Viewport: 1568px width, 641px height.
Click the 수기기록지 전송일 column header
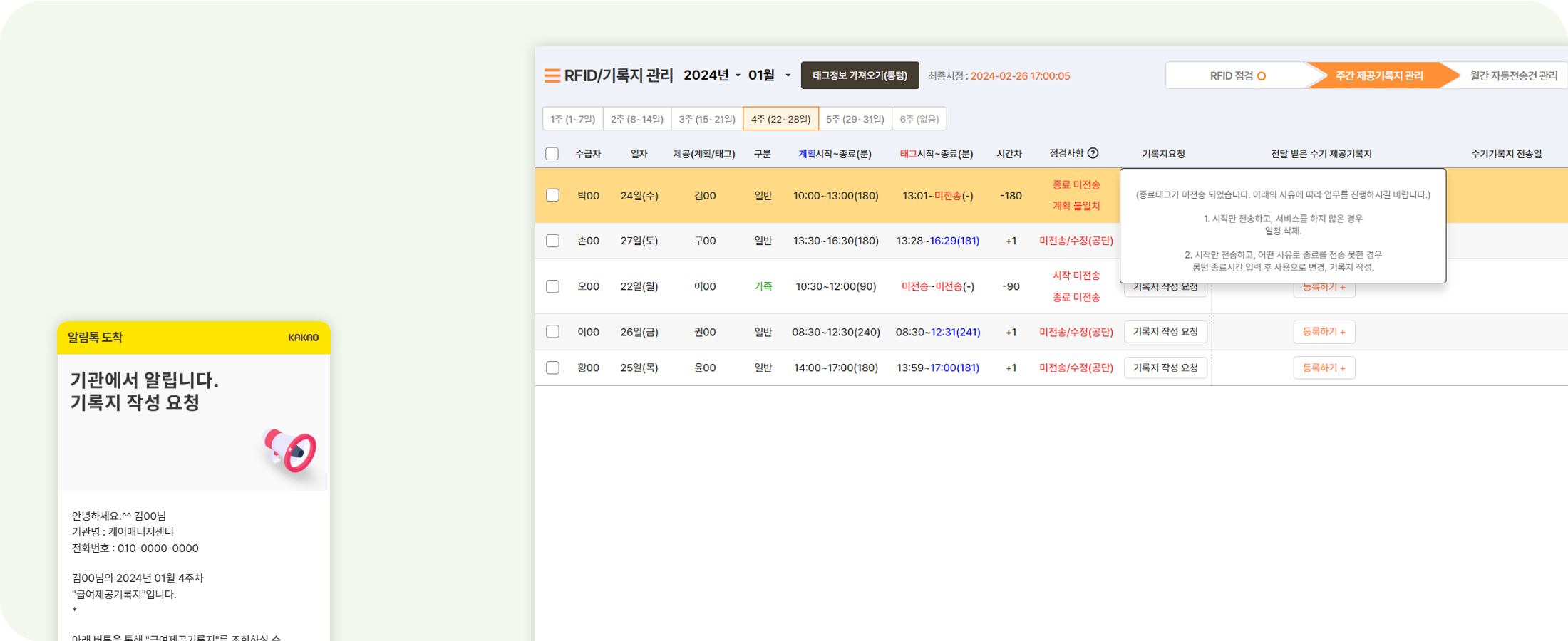1506,154
